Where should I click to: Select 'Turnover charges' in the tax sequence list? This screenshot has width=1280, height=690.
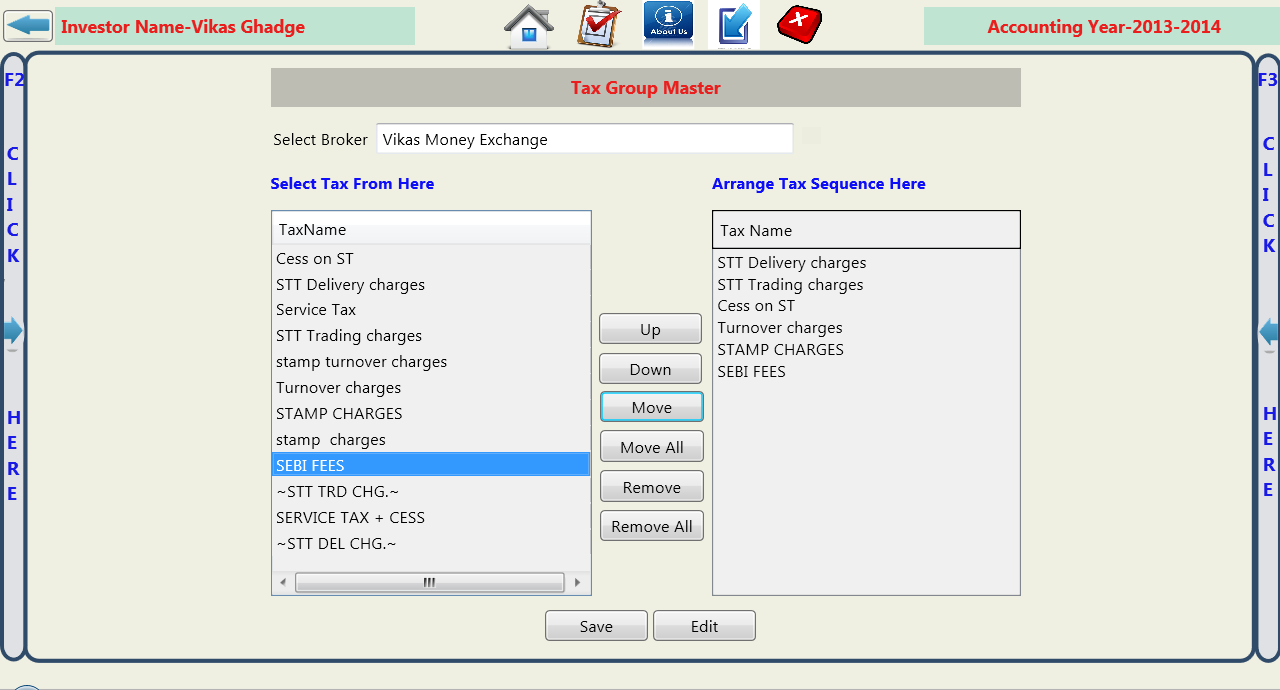[780, 328]
